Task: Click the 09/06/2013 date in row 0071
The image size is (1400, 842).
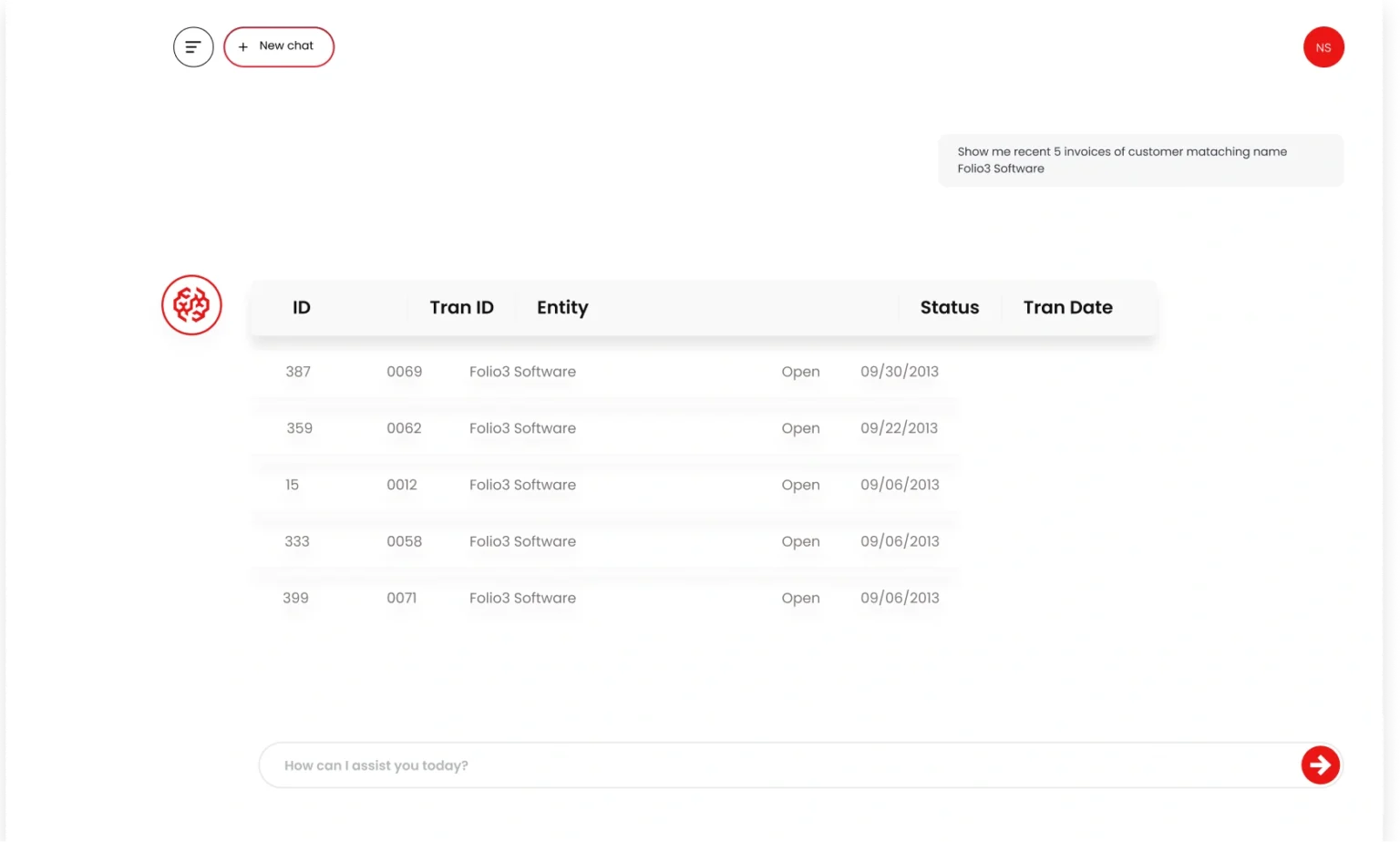Action: (900, 598)
